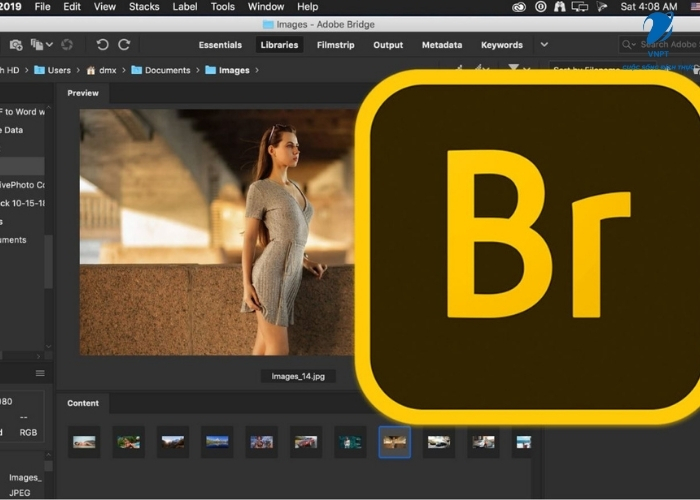Click the large preview photo of the woman
Image resolution: width=700 pixels, height=500 pixels.
click(217, 232)
